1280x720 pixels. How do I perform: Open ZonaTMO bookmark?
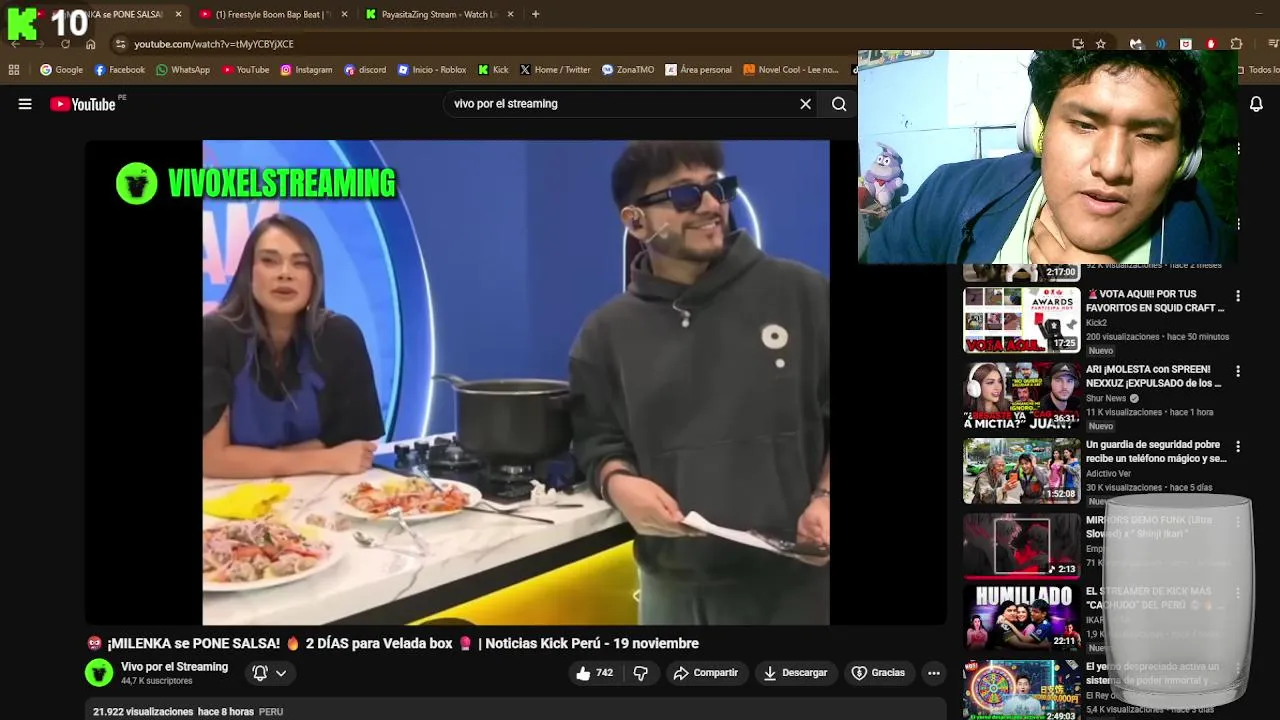coord(628,70)
